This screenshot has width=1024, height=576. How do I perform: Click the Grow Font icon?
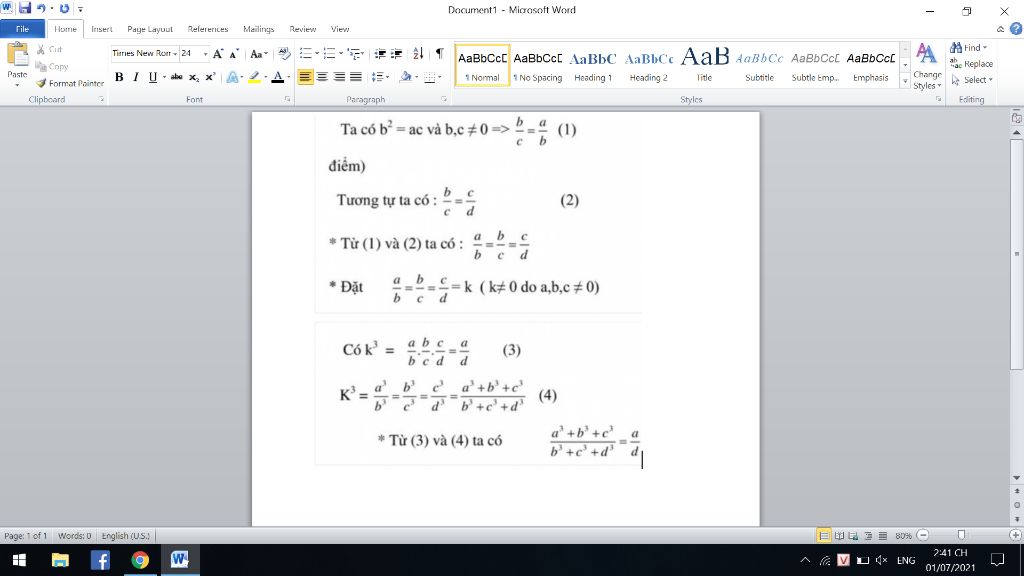tap(218, 54)
